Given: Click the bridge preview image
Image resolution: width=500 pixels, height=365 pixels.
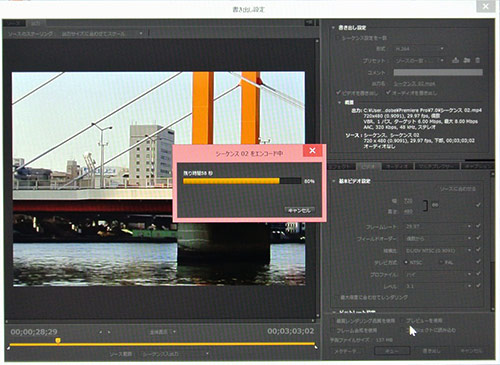Looking at the screenshot, I should [x=159, y=179].
